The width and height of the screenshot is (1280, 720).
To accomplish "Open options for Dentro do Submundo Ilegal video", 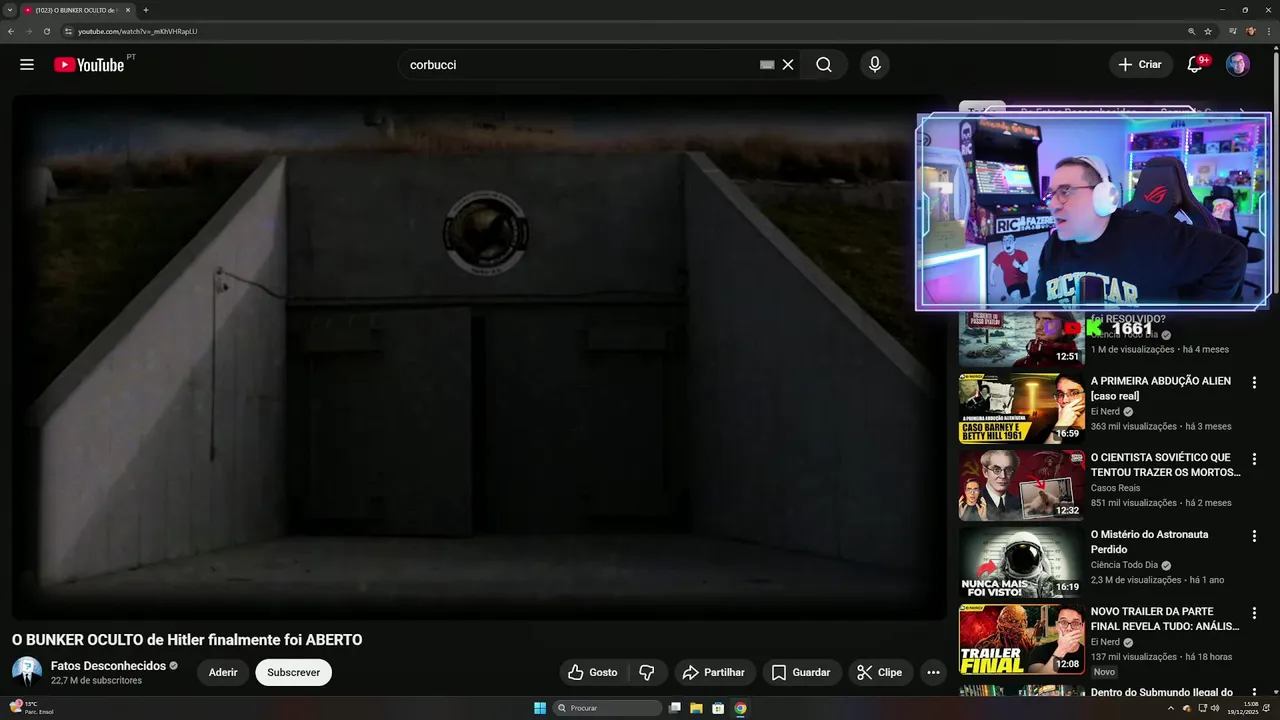I will point(1254,690).
